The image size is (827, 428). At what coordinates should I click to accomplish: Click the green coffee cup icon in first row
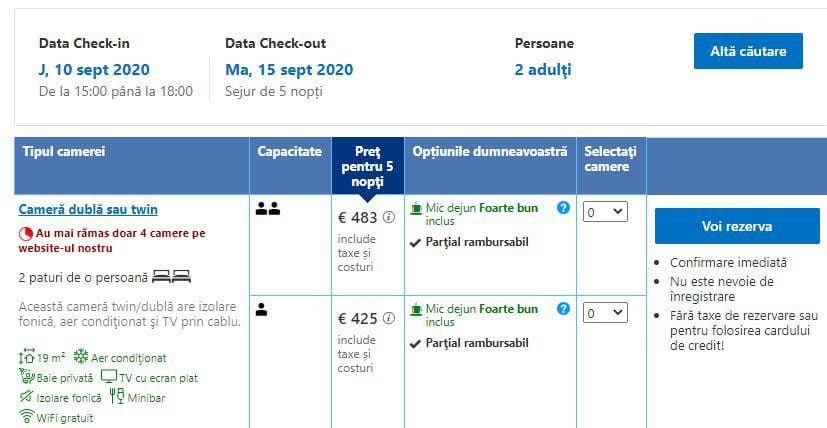click(x=417, y=208)
